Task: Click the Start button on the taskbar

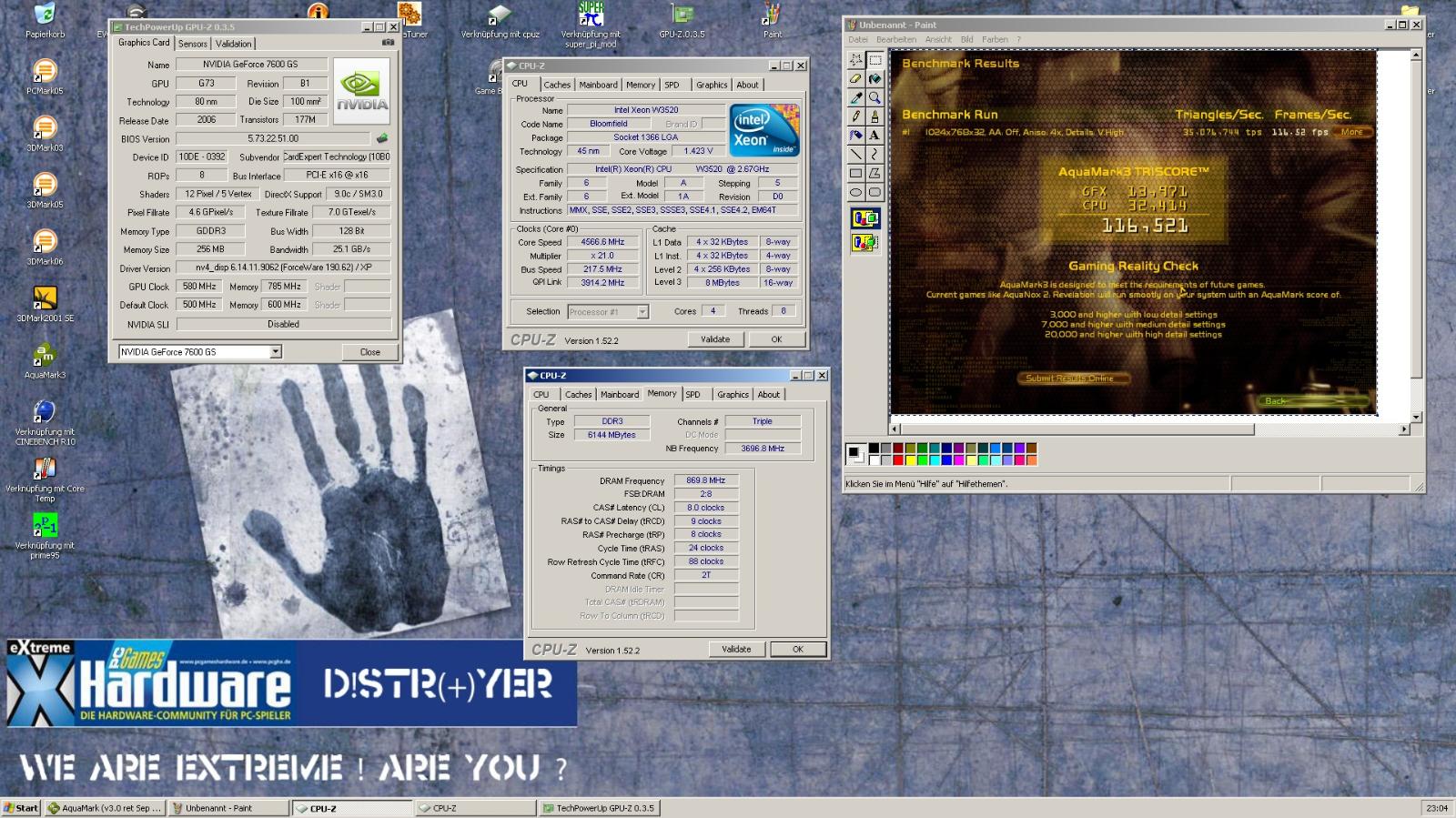Action: (x=20, y=808)
